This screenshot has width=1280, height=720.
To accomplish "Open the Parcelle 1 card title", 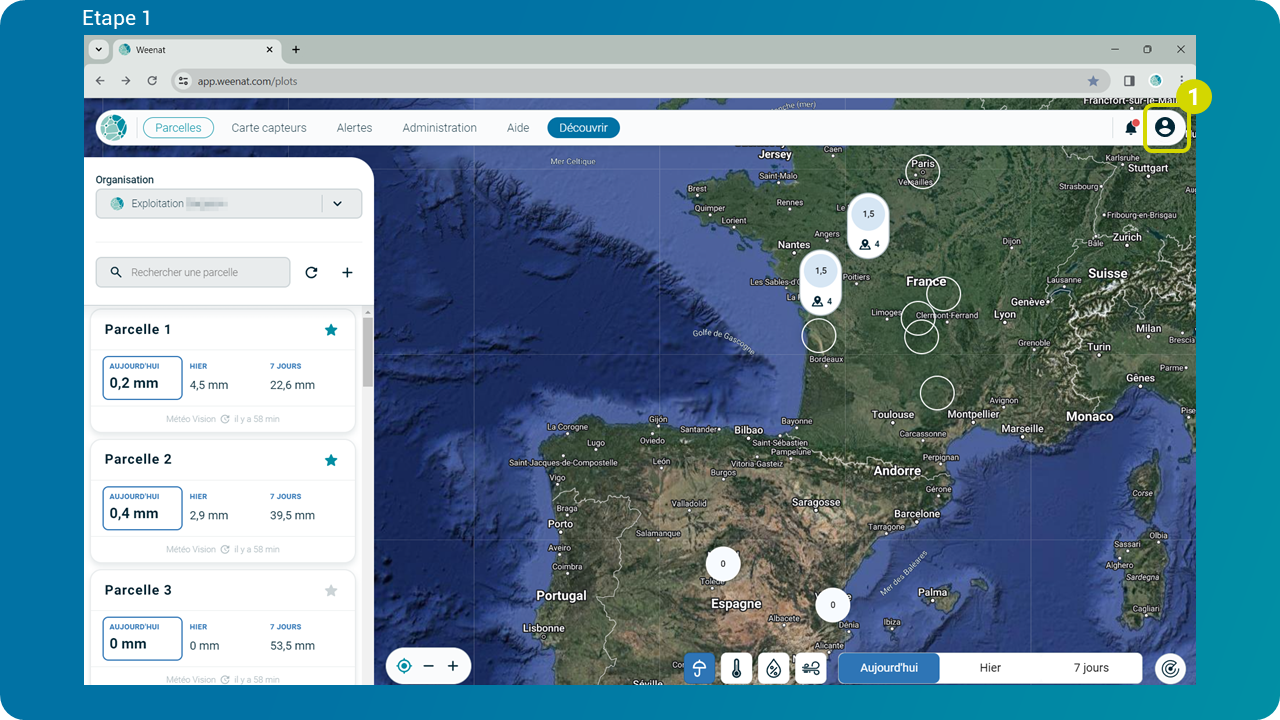I will [138, 330].
